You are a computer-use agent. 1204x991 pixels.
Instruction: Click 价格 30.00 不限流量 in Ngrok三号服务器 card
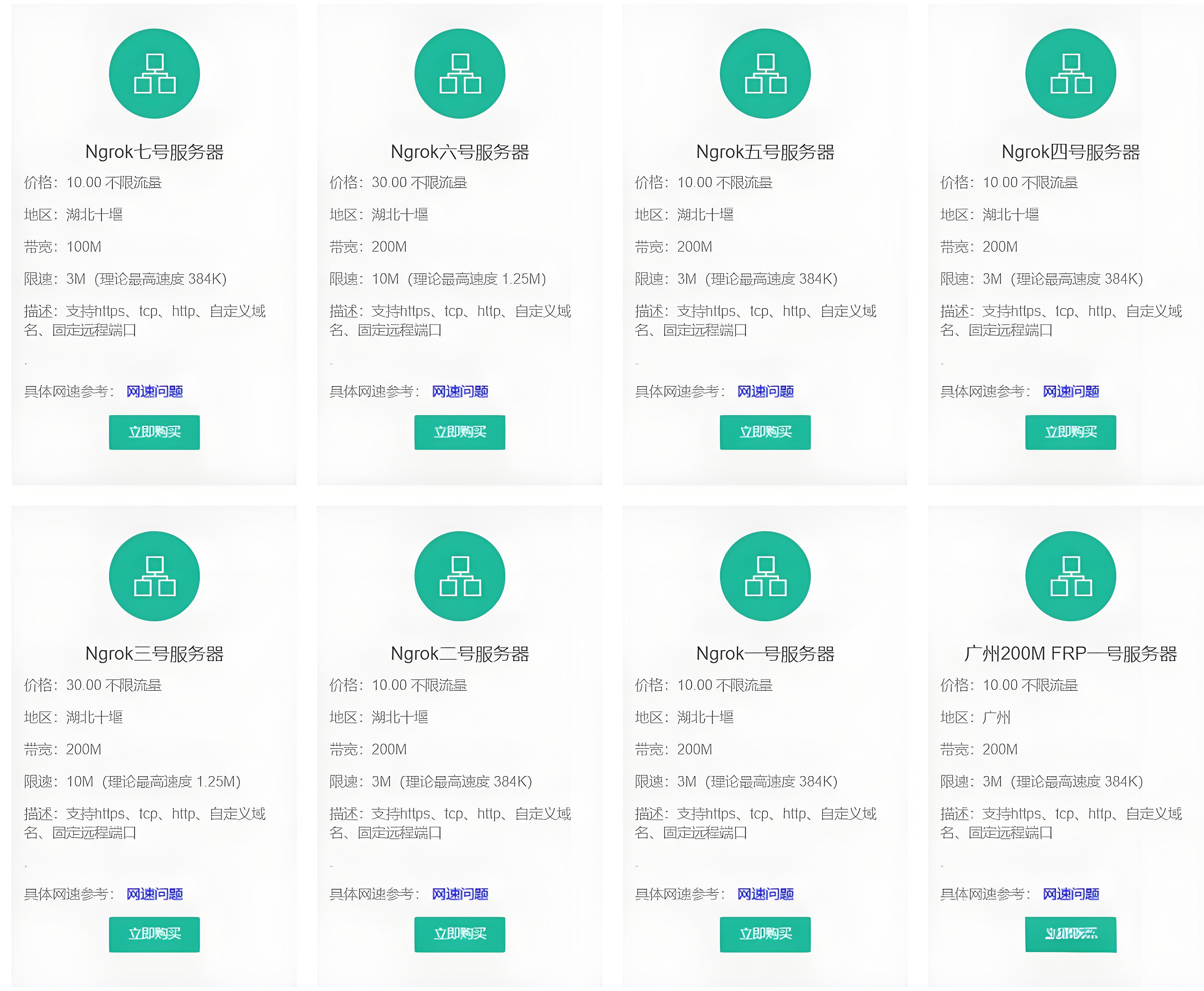point(93,685)
